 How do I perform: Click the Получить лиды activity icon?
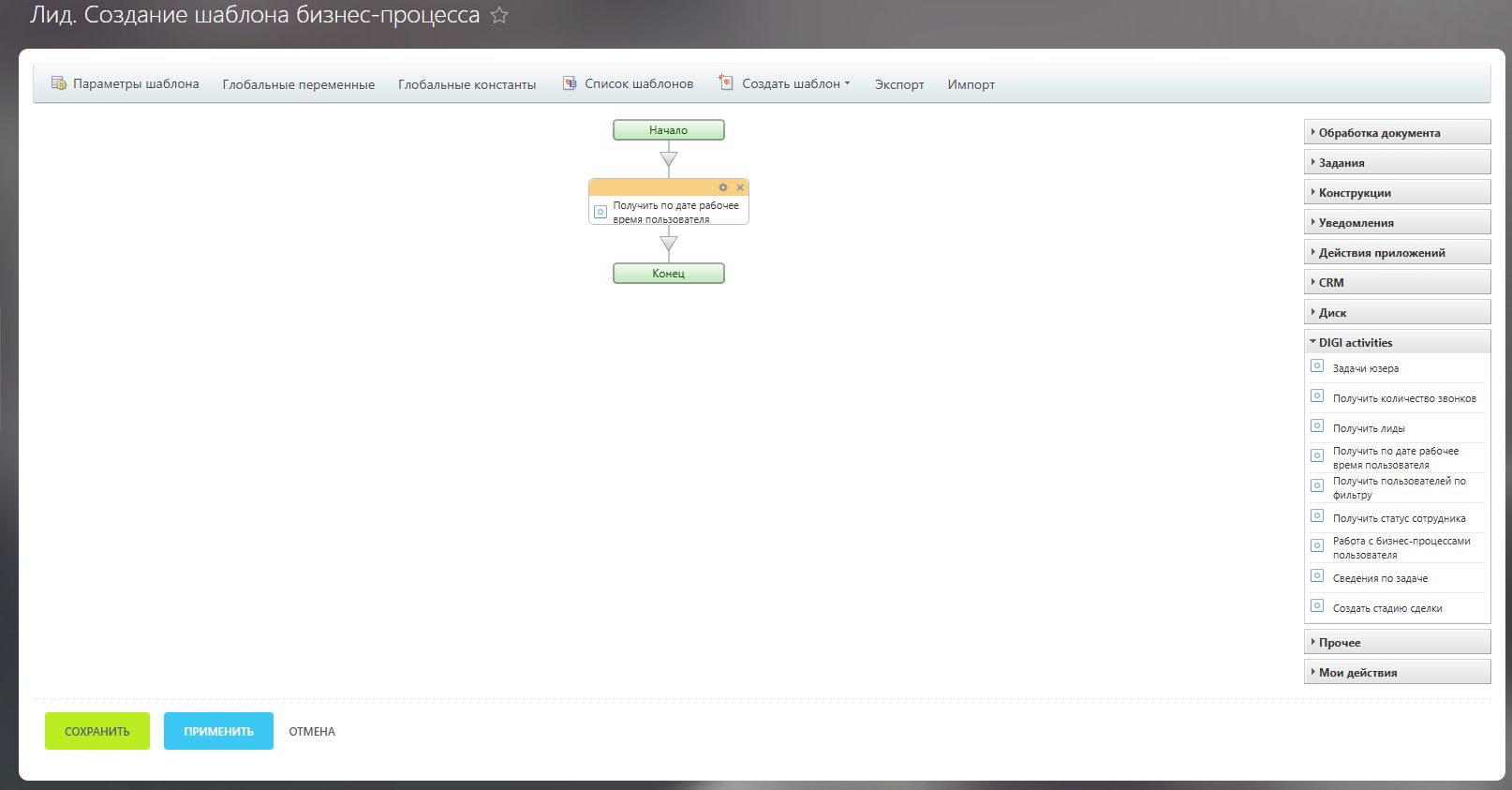pos(1316,426)
